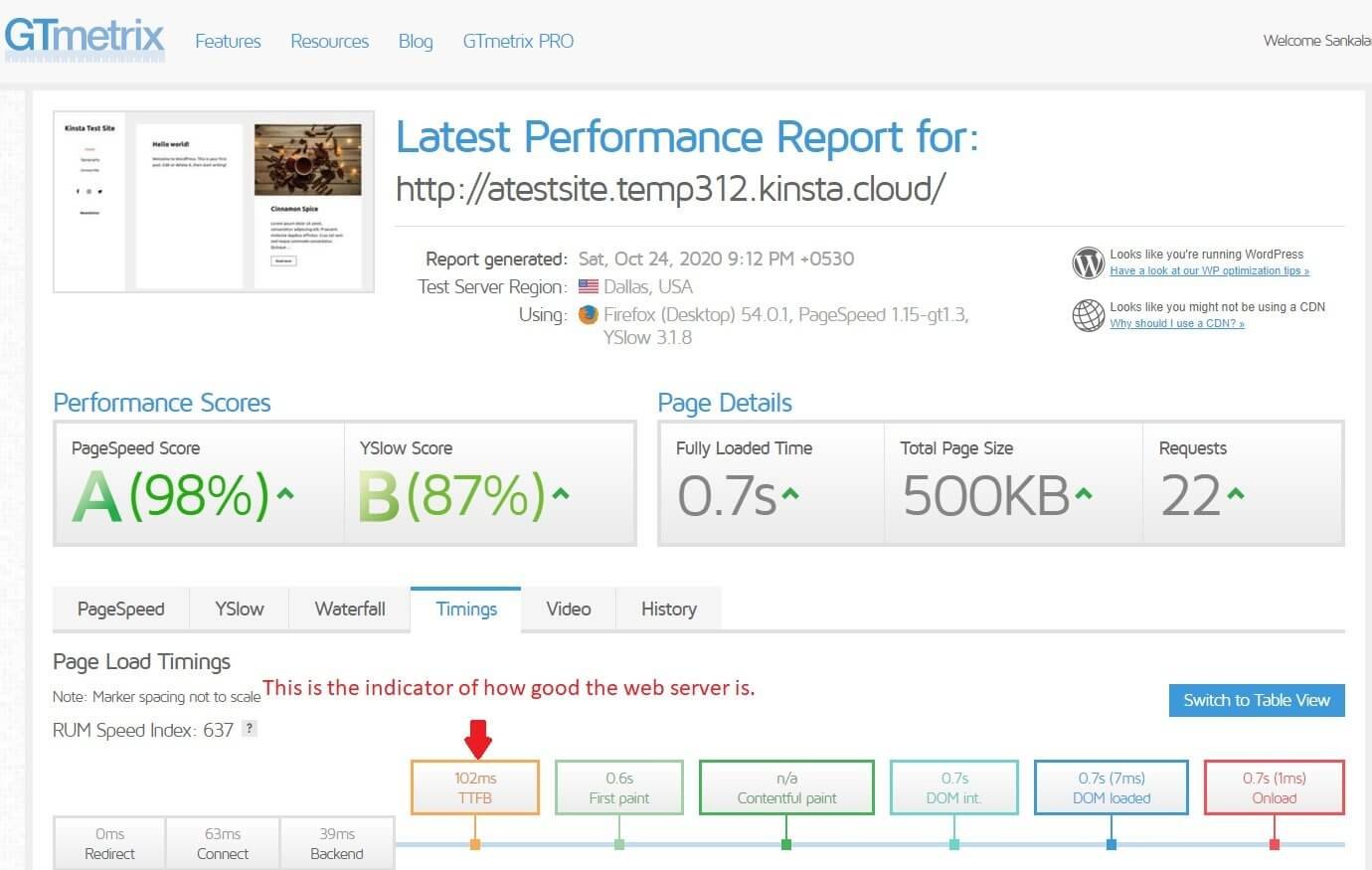This screenshot has width=1372, height=870.
Task: Click the USA flag icon
Action: 589,286
